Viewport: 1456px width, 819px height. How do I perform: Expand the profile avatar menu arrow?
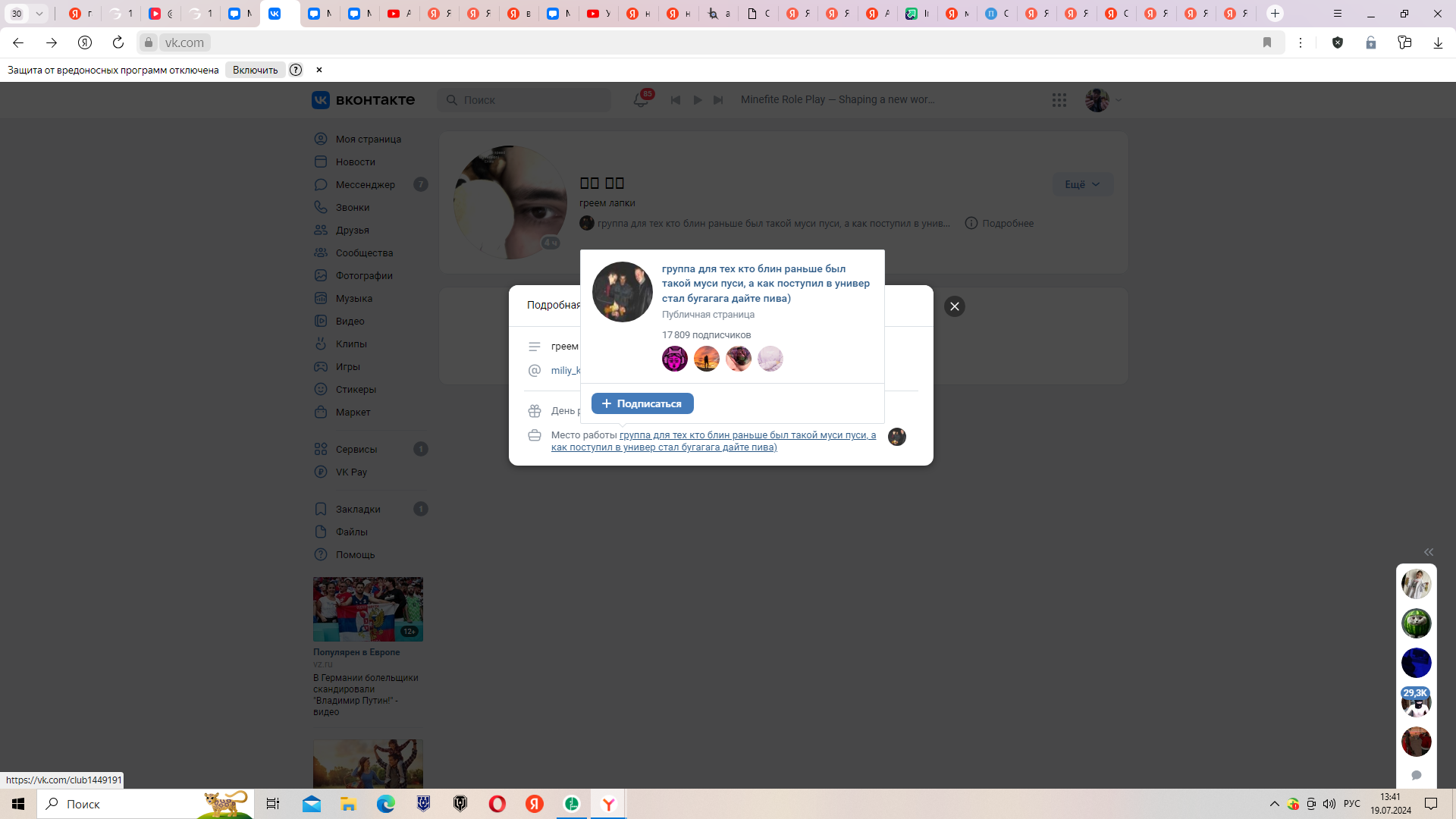(x=1119, y=100)
